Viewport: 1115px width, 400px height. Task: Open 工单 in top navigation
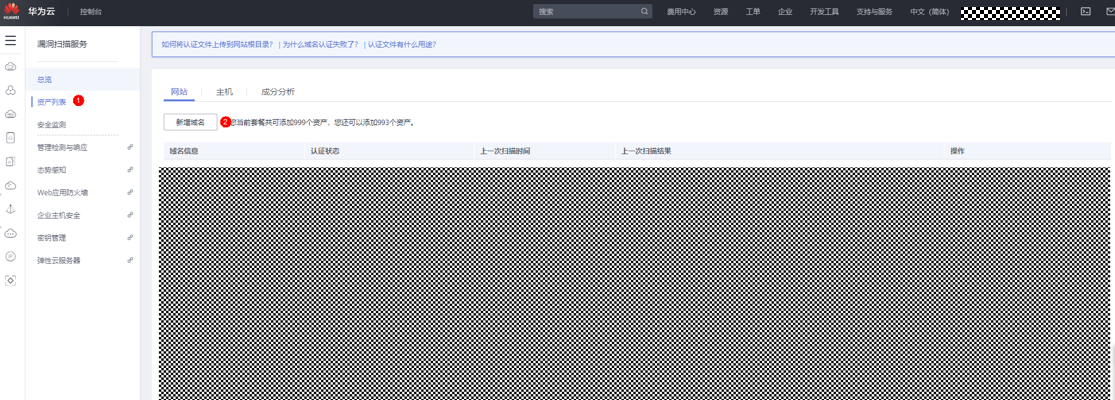[753, 12]
